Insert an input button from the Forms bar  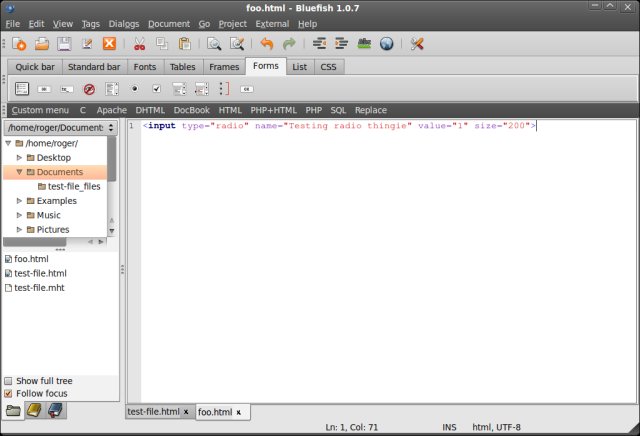coord(44,89)
